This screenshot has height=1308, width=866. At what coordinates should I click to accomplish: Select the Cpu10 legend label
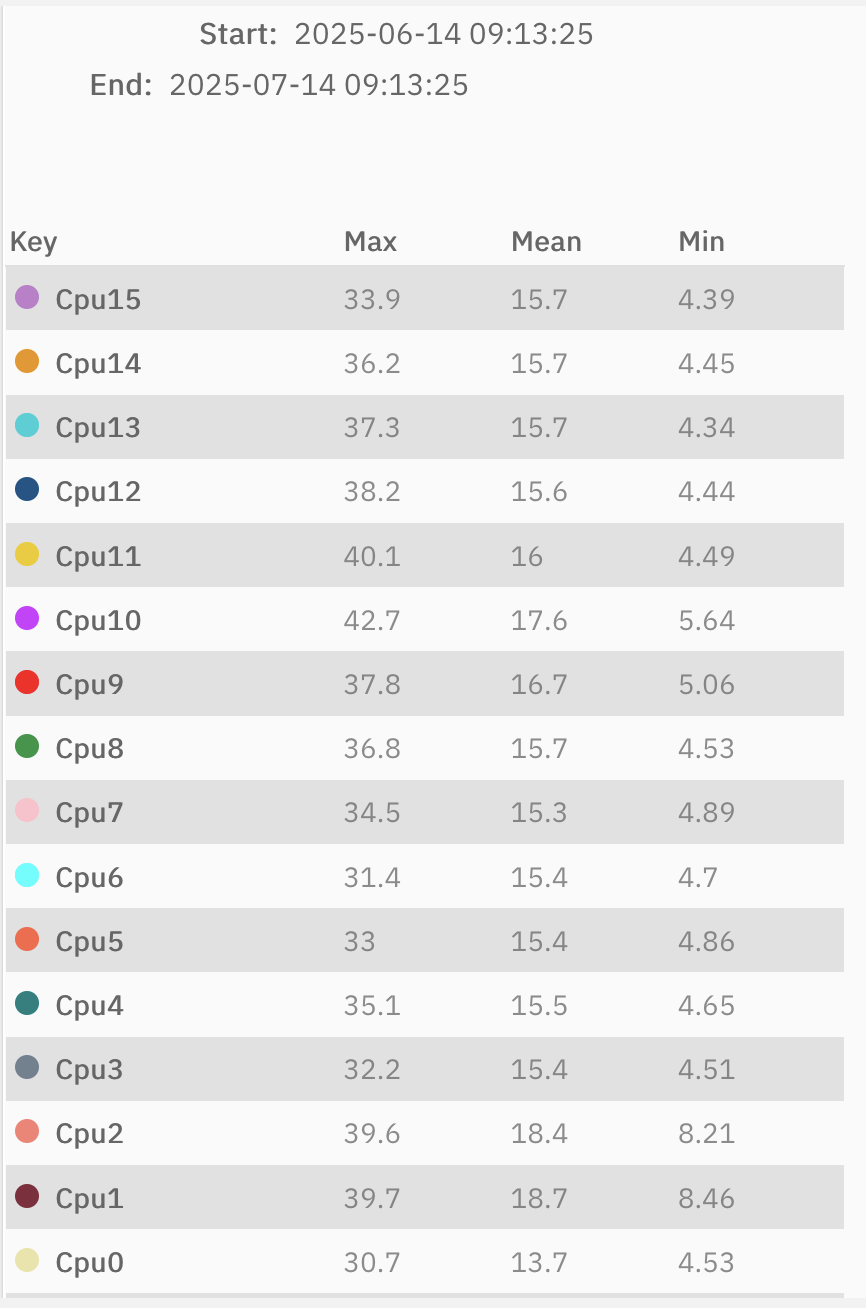pos(98,620)
